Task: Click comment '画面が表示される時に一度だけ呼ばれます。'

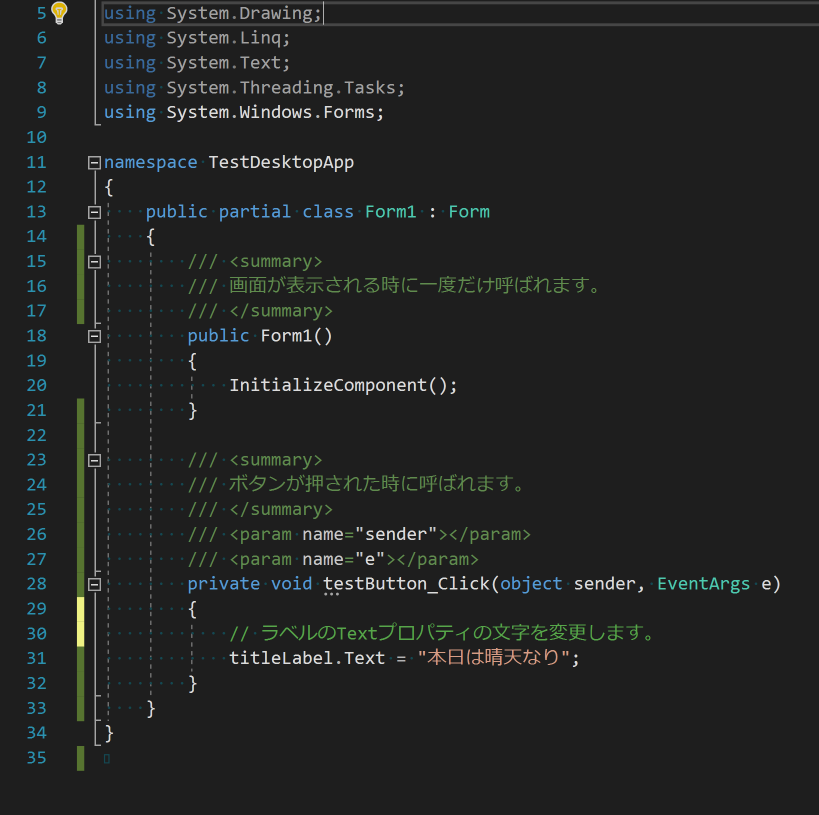Action: point(415,285)
